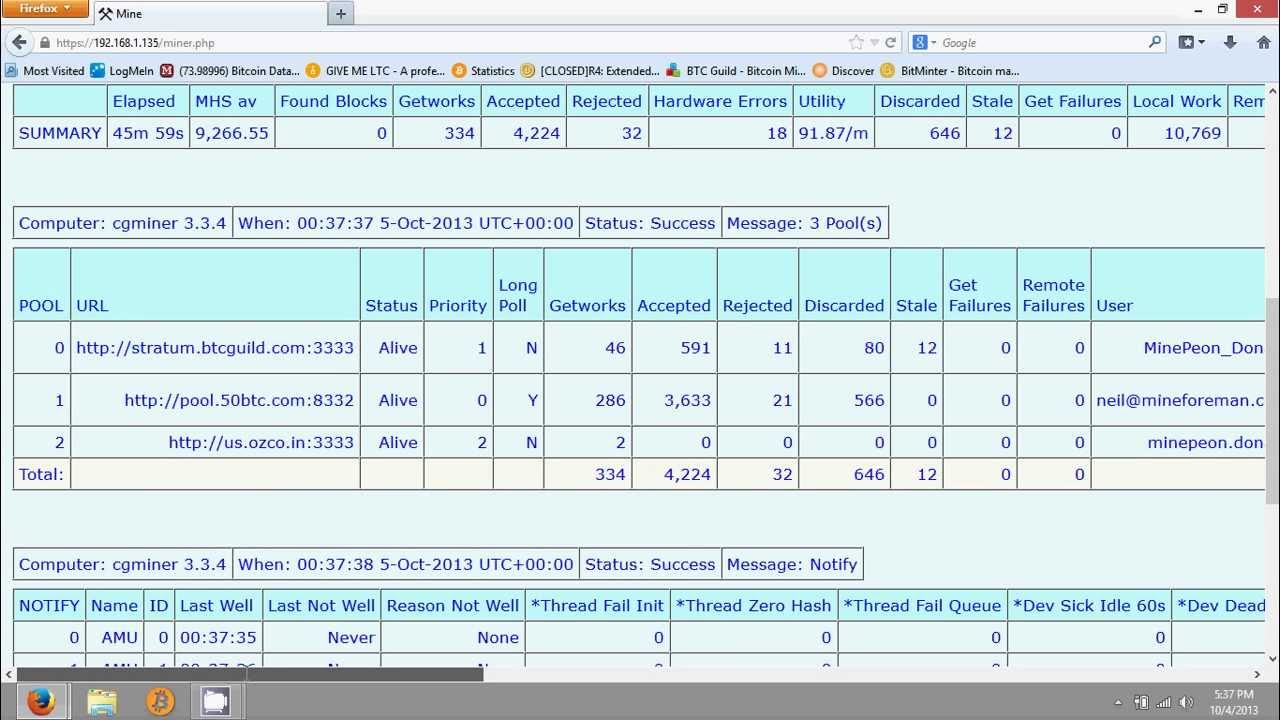1280x720 pixels.
Task: Adjust volume from system tray speaker
Action: coord(1186,702)
